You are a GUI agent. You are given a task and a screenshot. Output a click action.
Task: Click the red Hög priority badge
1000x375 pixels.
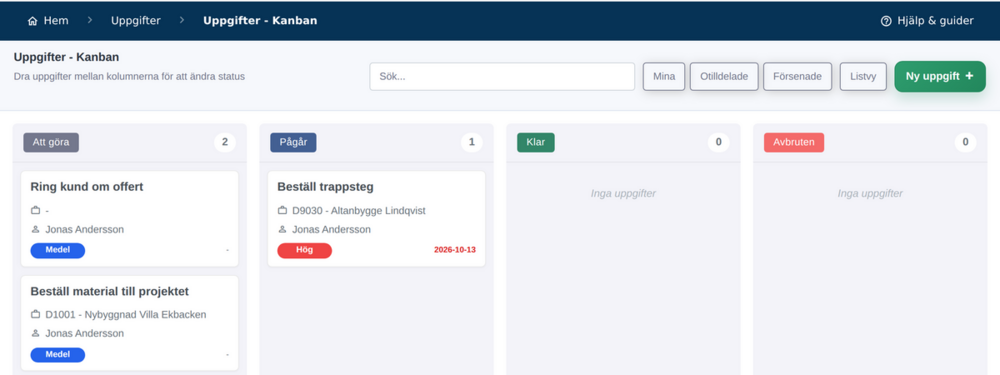coord(304,251)
